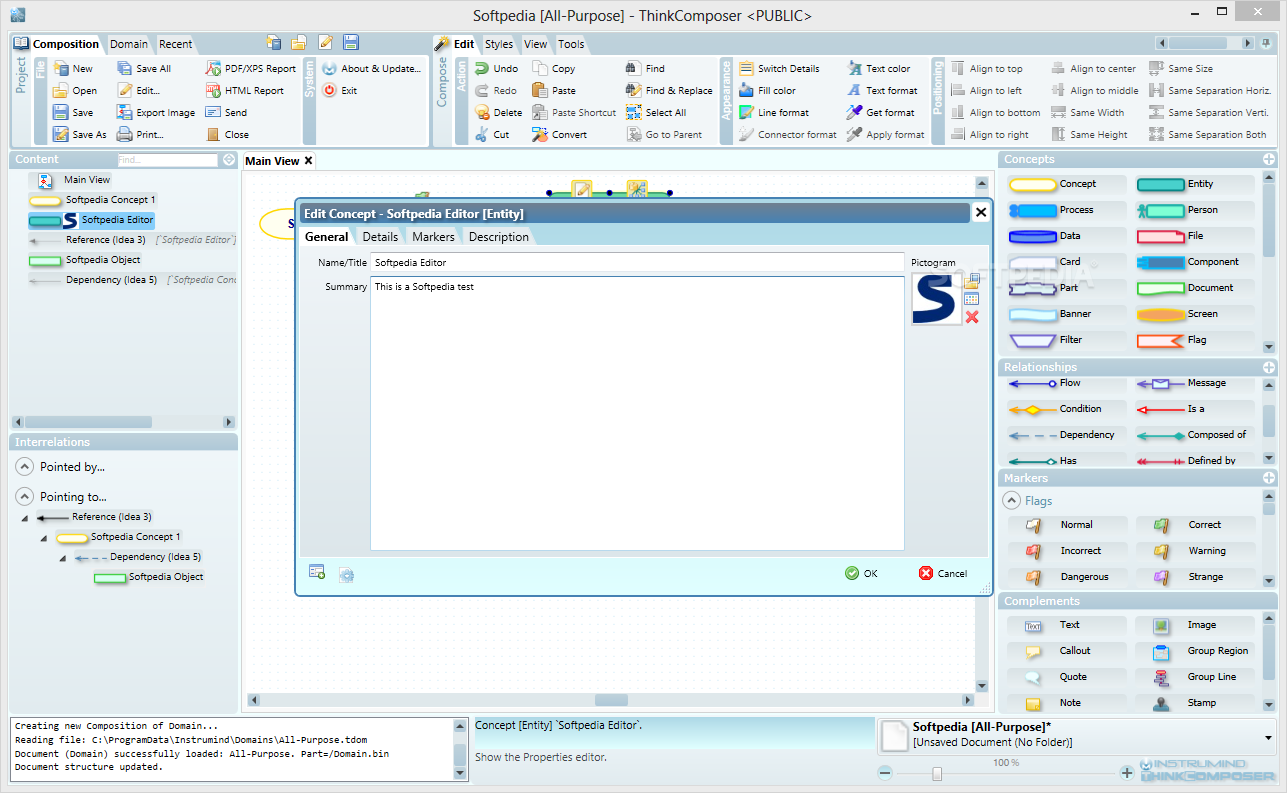Open the document selector dropdown arrow
The width and height of the screenshot is (1287, 793).
click(x=1270, y=737)
